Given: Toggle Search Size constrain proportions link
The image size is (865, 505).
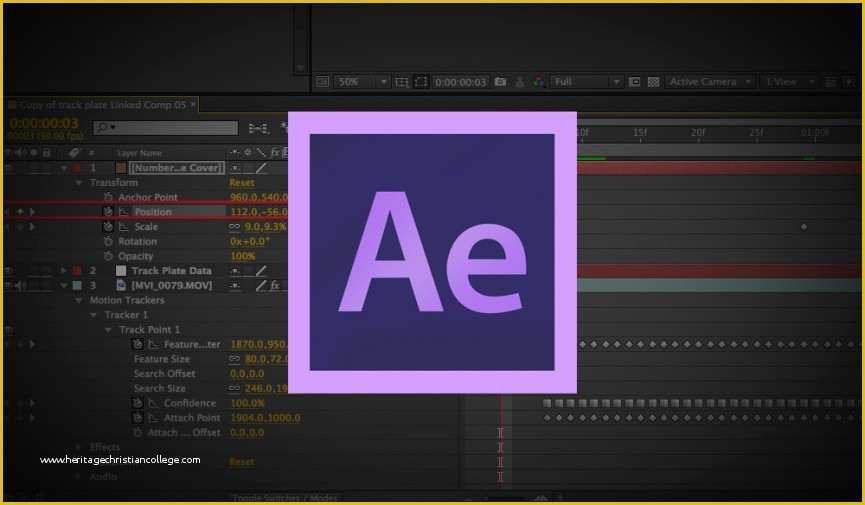Looking at the screenshot, I should [x=234, y=389].
